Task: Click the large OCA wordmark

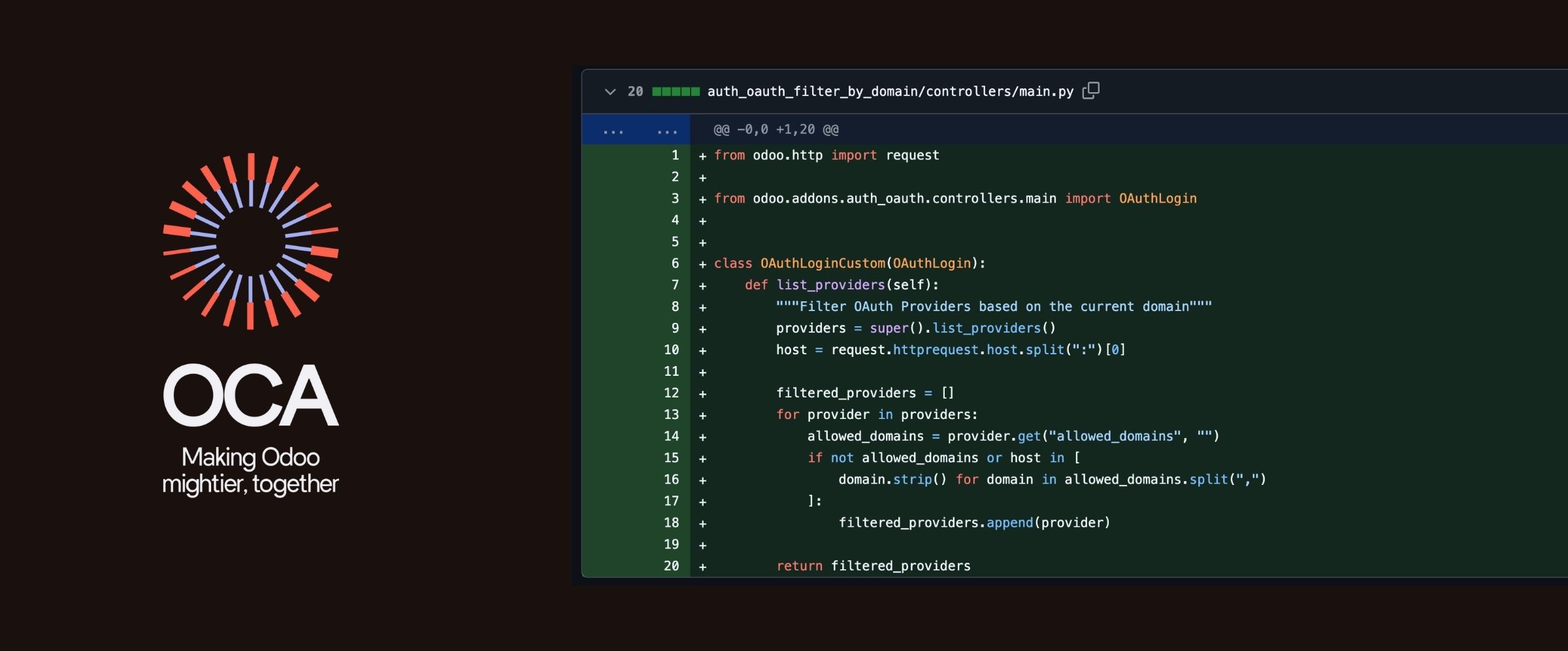Action: [x=251, y=395]
